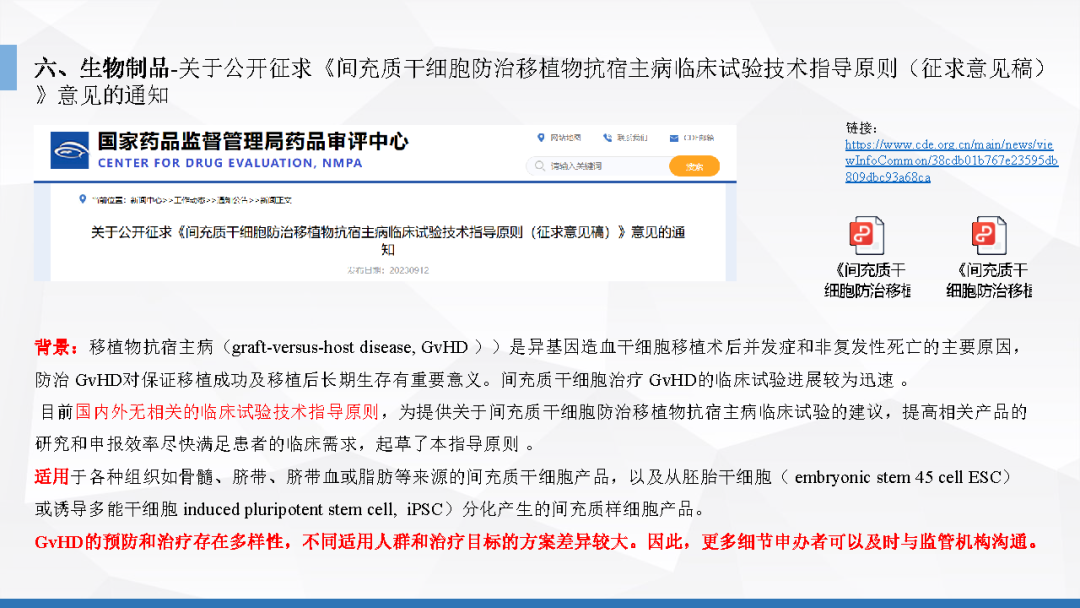This screenshot has width=1080, height=608.
Task: Click the slide title 六、生物制品
Action: (x=102, y=68)
